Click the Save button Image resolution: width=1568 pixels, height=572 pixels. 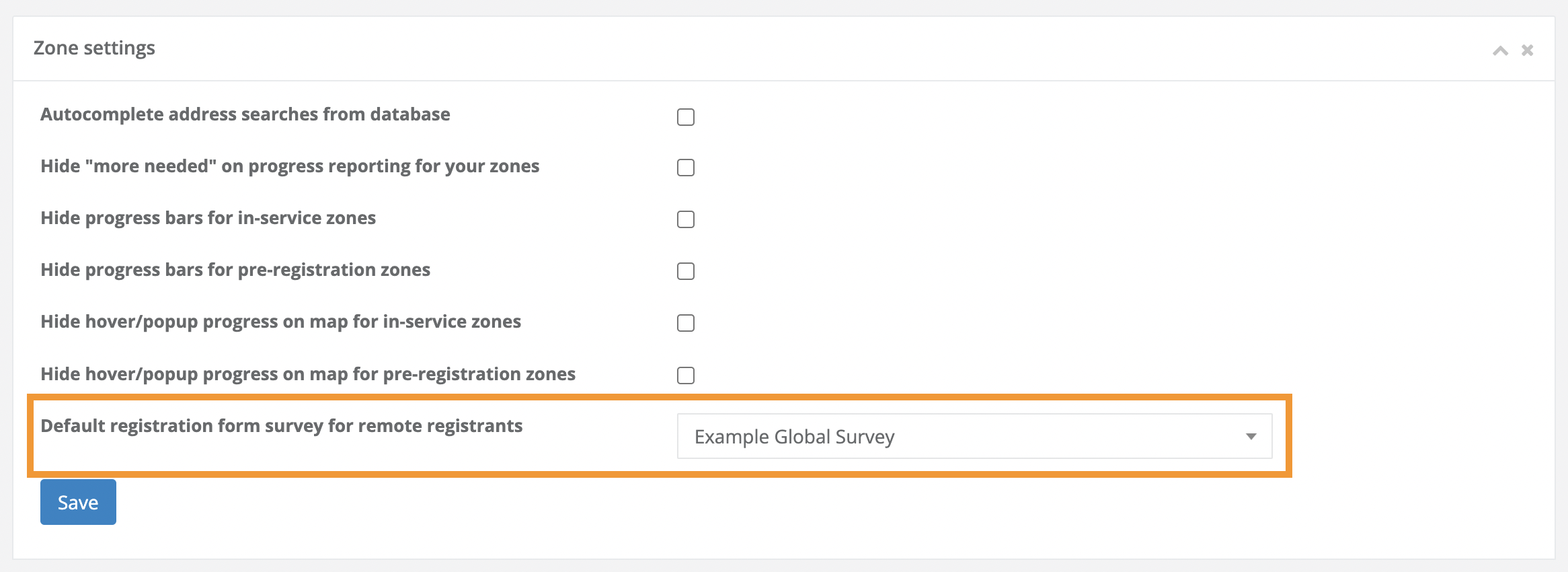coord(77,501)
